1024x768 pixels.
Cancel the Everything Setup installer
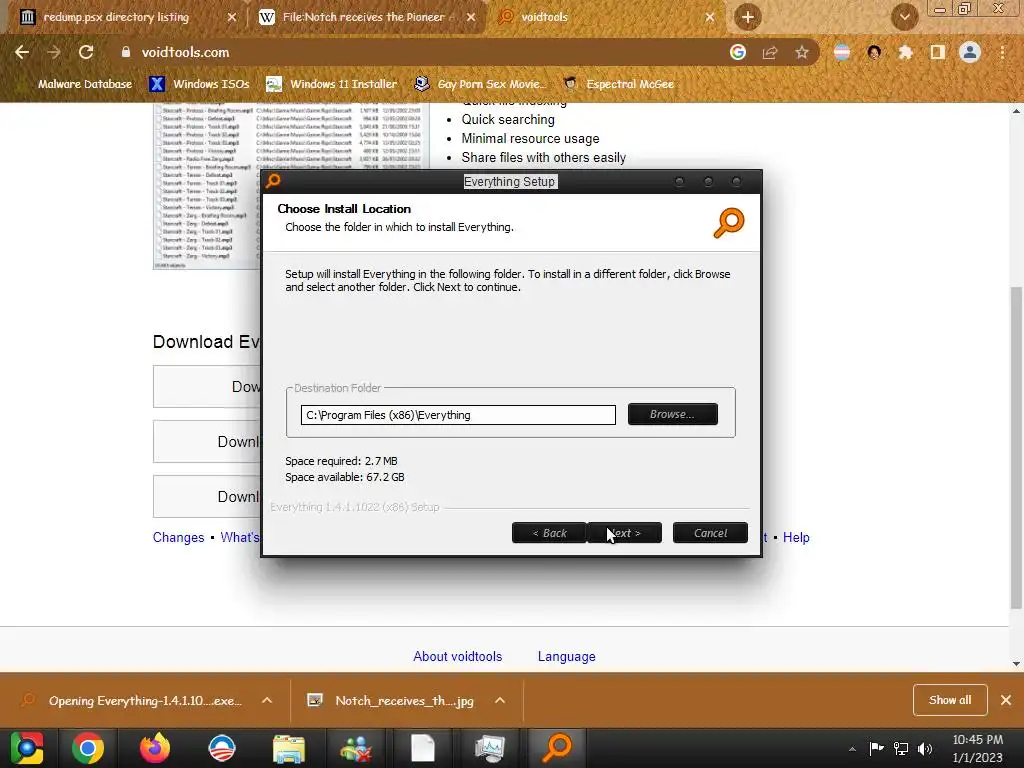tap(710, 533)
